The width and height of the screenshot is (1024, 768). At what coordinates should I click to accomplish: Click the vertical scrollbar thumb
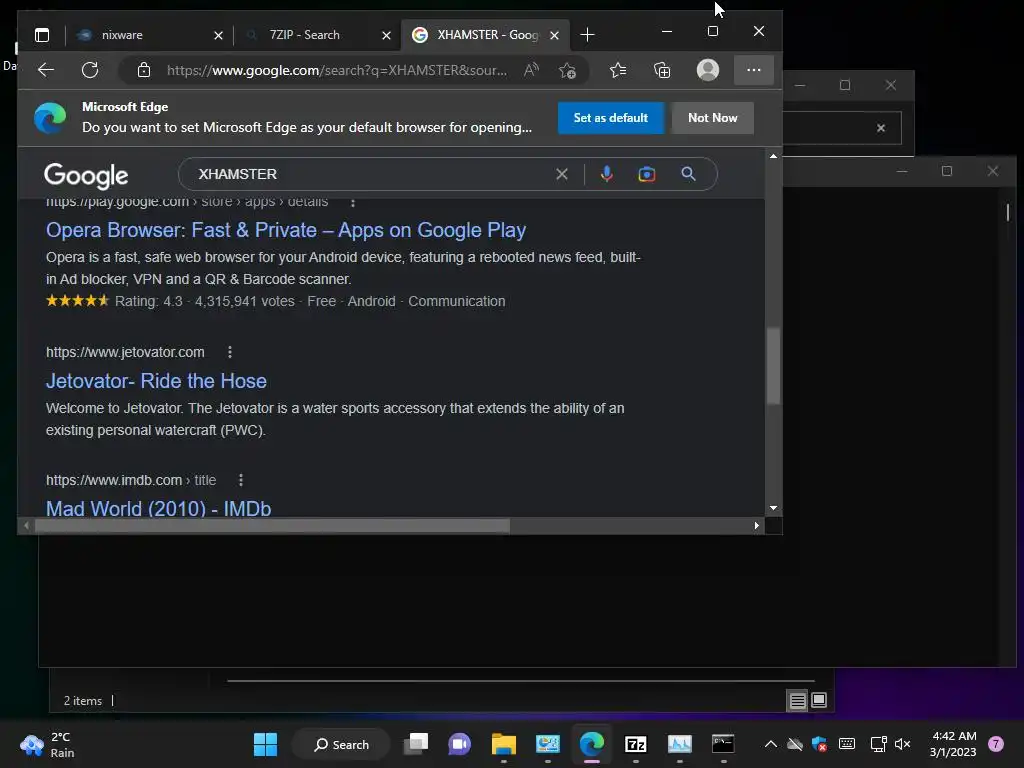tap(773, 366)
